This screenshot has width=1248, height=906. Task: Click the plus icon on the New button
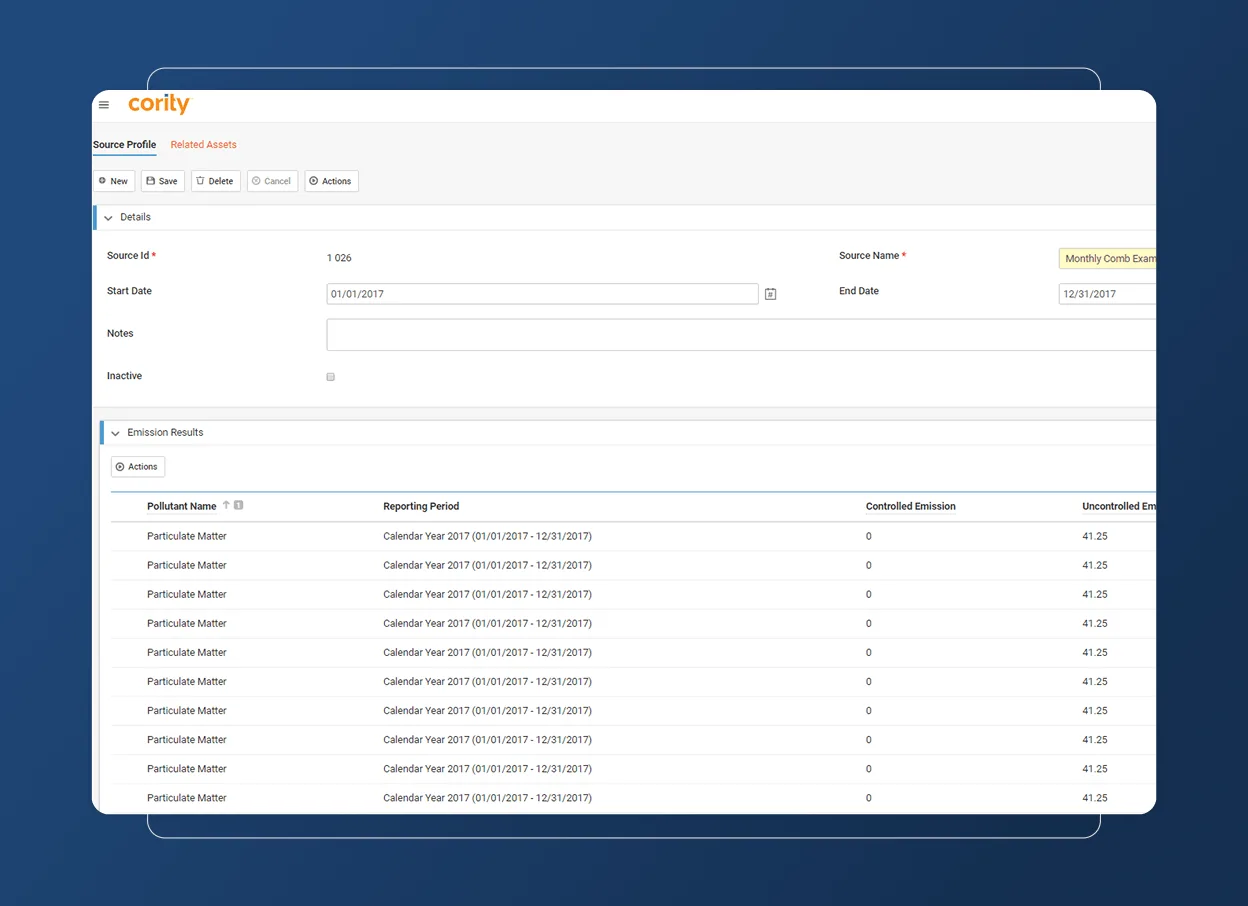pyautogui.click(x=102, y=181)
